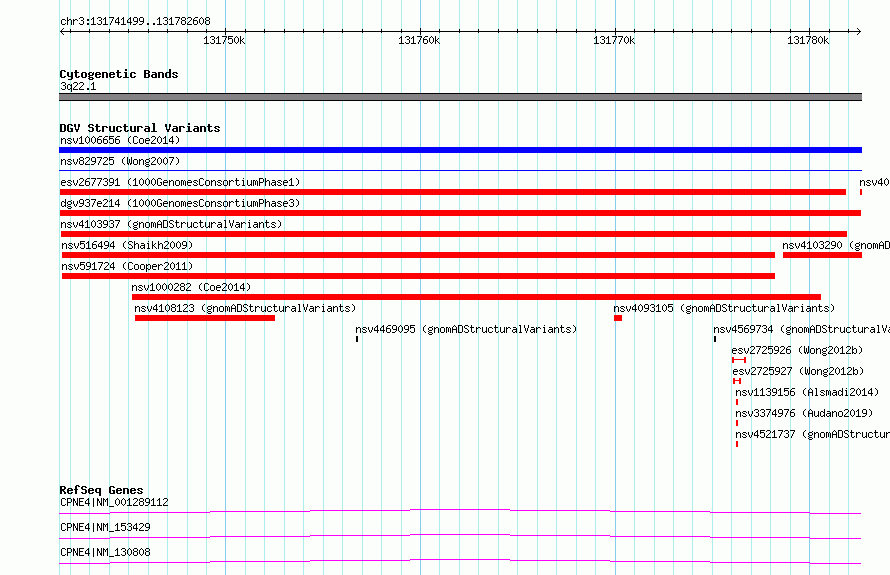
Task: Select the red esv2725927 variant glyph
Action: pyautogui.click(x=737, y=381)
